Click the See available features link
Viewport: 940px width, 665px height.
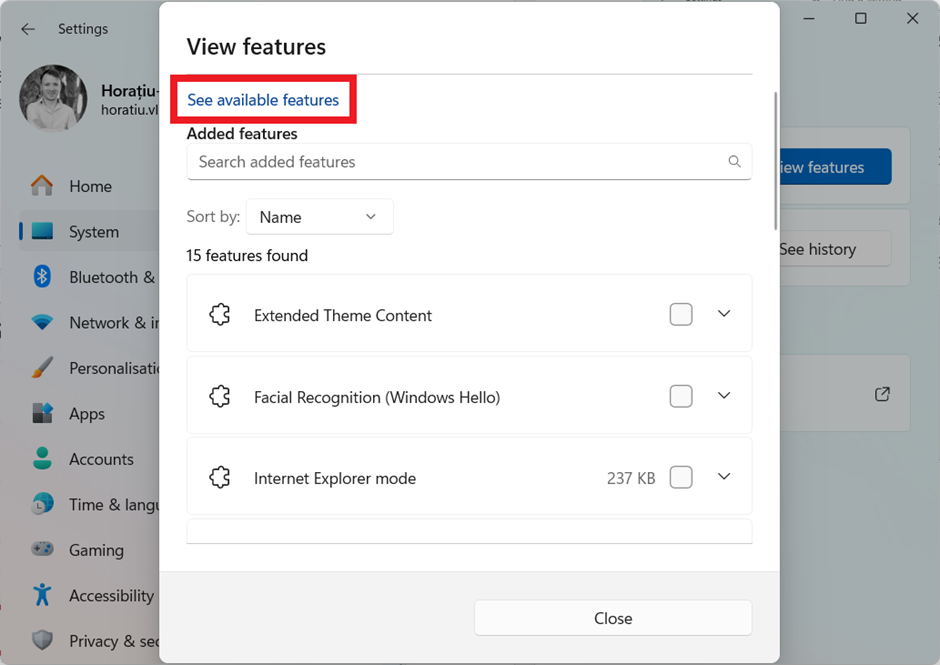point(262,100)
